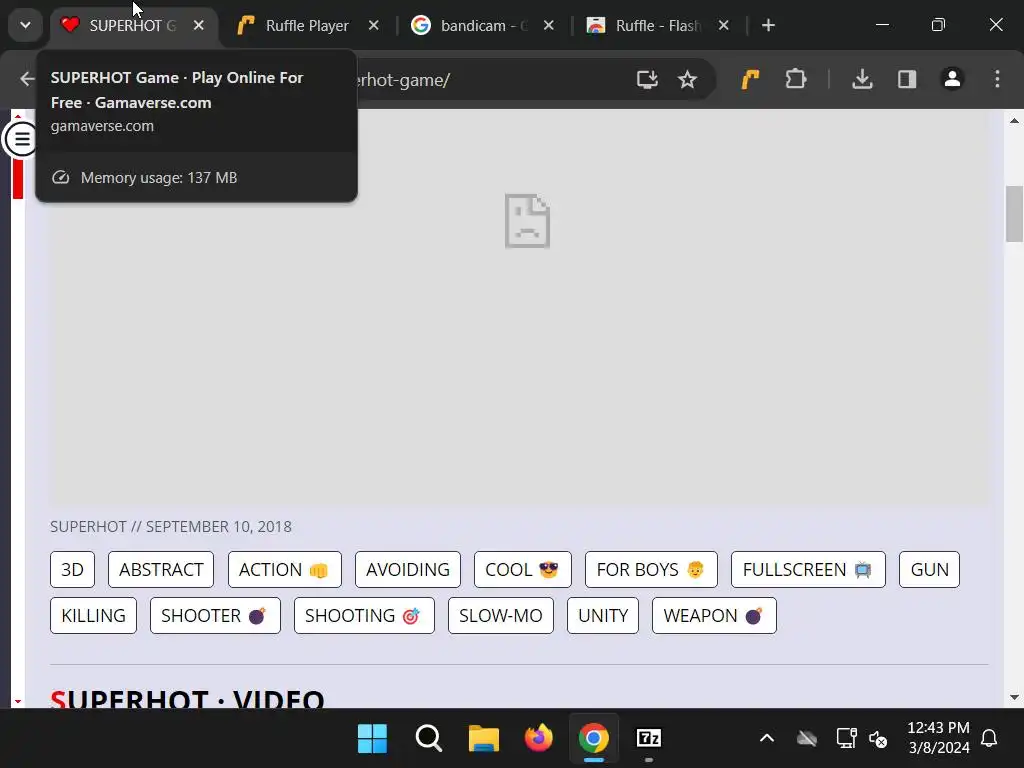Click the scrollbar up arrow
The height and width of the screenshot is (768, 1024).
pos(1014,120)
